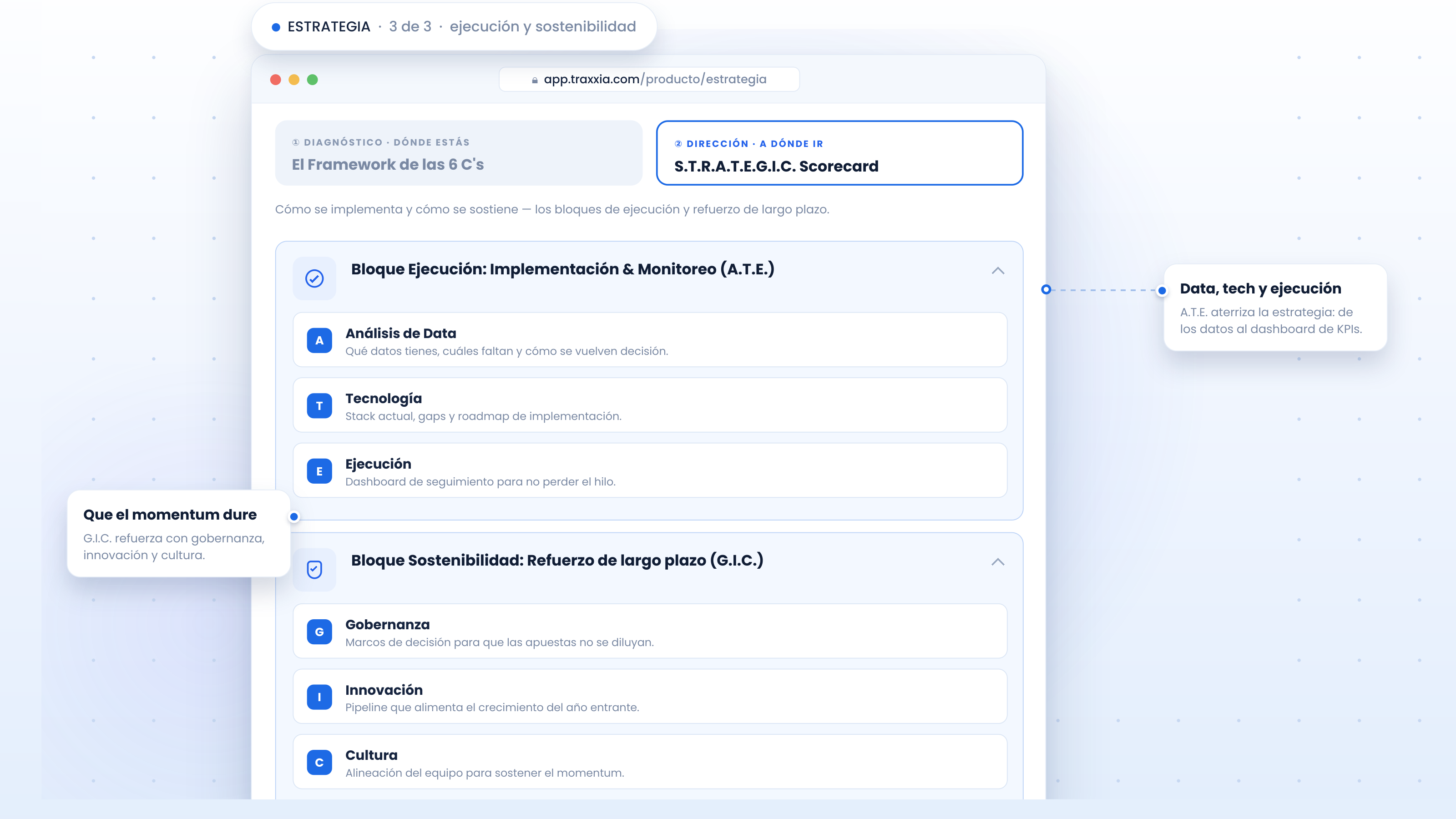Open the Gobernanza card
Image resolution: width=1456 pixels, height=819 pixels.
coord(650,631)
